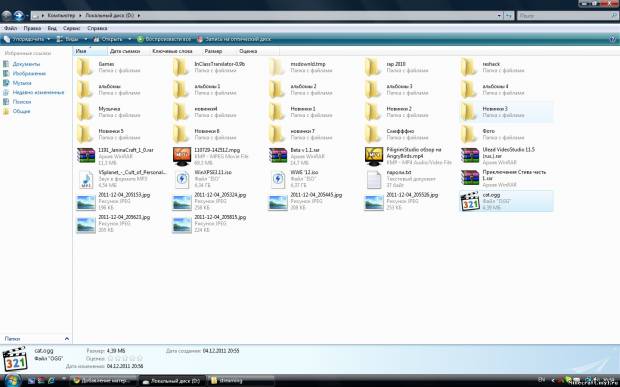The height and width of the screenshot is (387, 620).
Task: Sort by the Имя column header
Action: [x=90, y=51]
